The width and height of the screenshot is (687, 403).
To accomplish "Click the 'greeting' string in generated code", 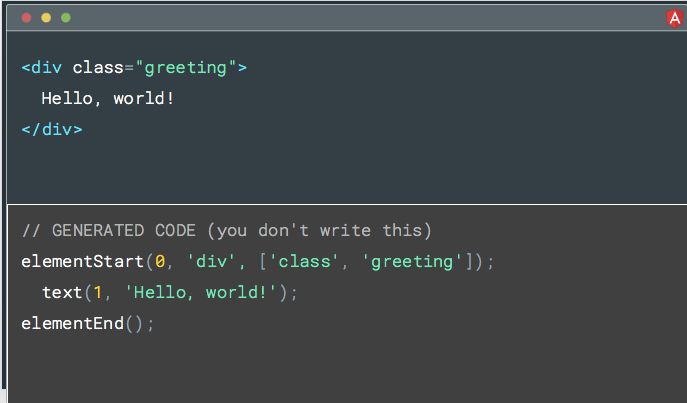I will 405,262.
